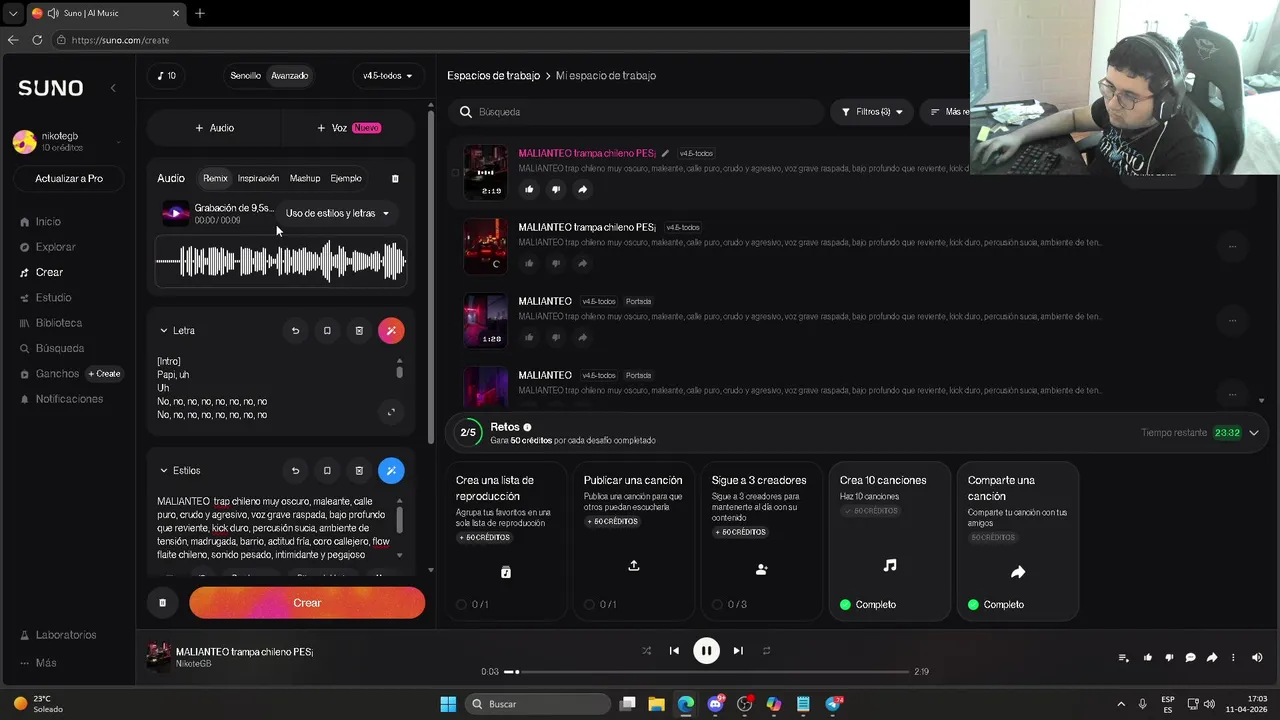The height and width of the screenshot is (720, 1280).
Task: Click the bookmark icon in the Letra section
Action: click(x=327, y=330)
